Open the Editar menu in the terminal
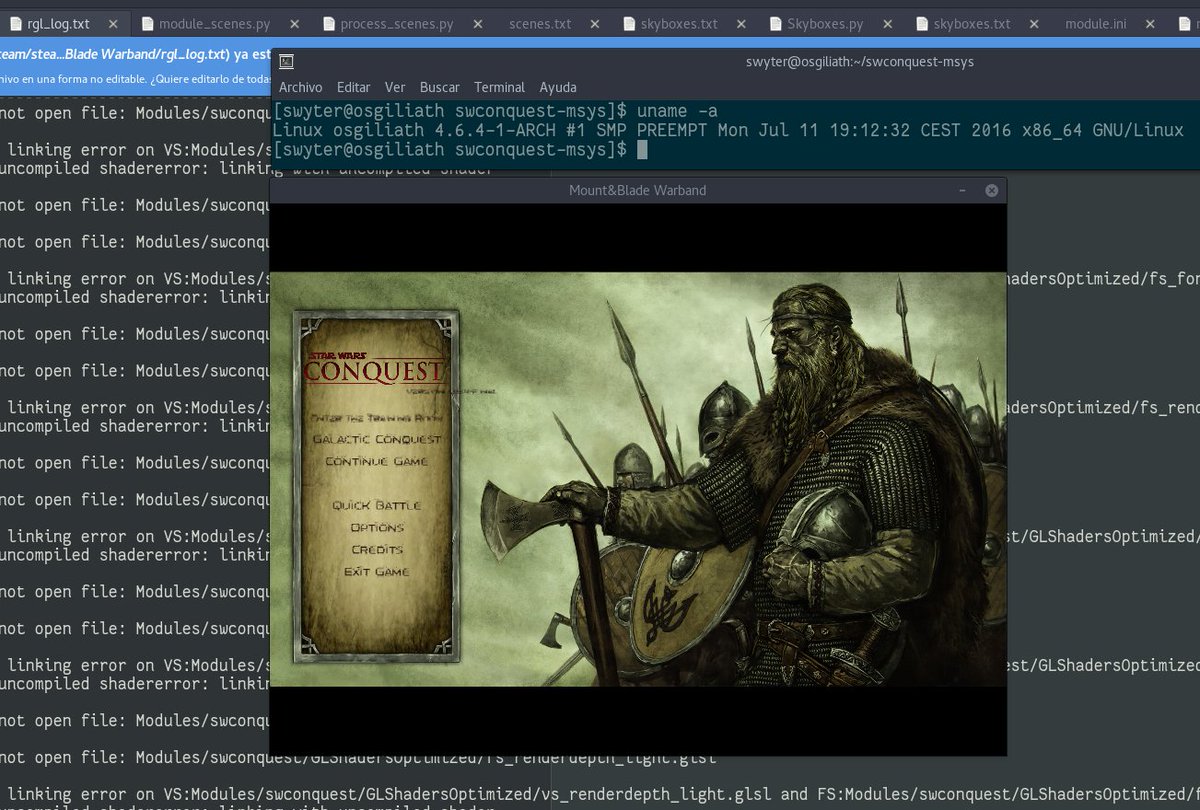Screen dimensions: 1200x810 [354, 87]
